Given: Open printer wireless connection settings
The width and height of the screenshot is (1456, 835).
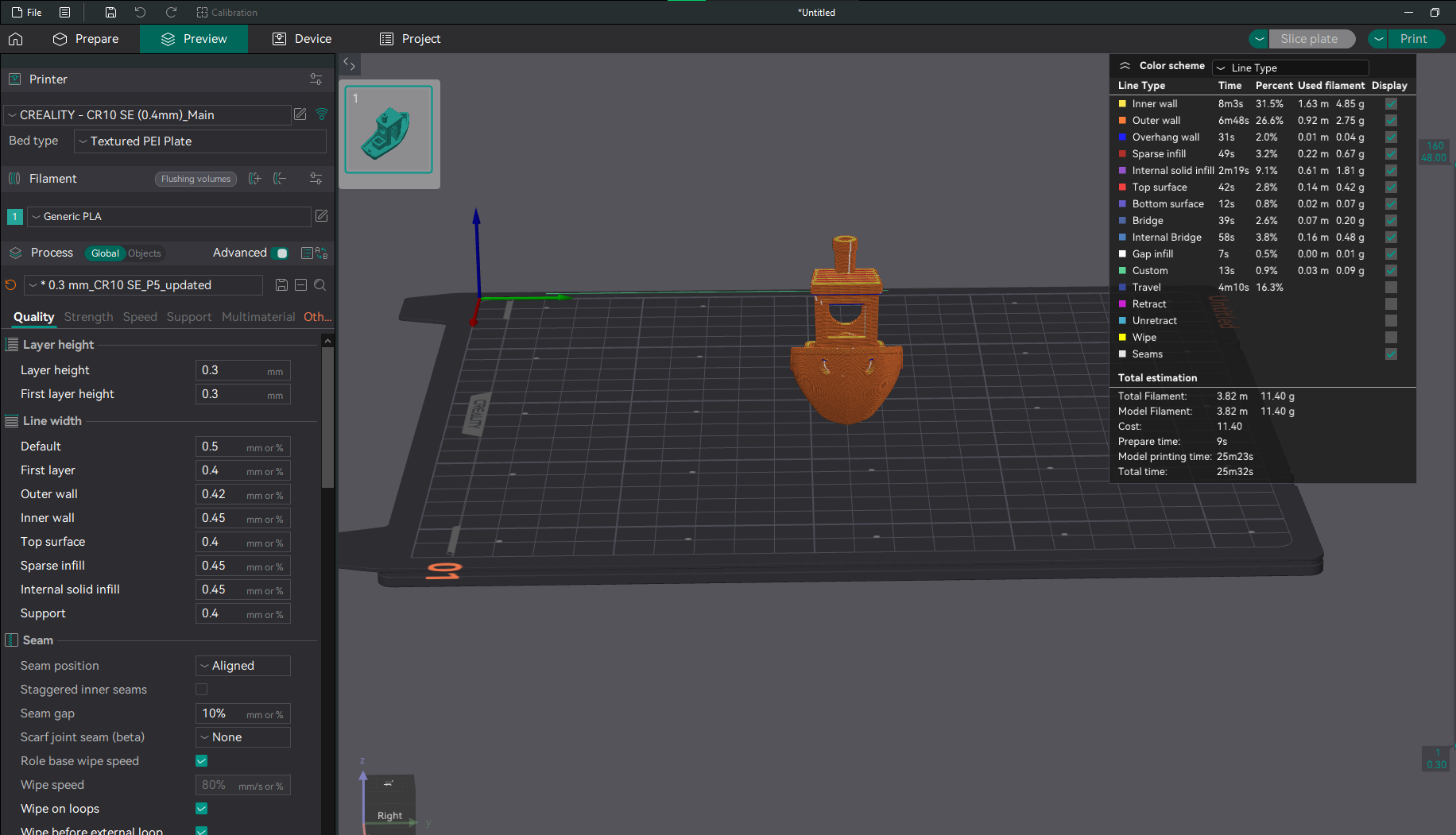Looking at the screenshot, I should click(x=321, y=114).
